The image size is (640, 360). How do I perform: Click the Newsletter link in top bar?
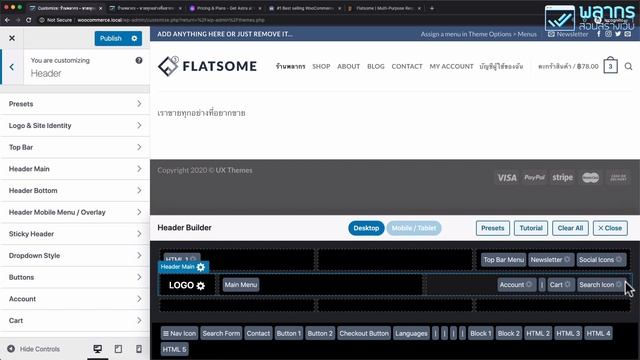pyautogui.click(x=568, y=34)
